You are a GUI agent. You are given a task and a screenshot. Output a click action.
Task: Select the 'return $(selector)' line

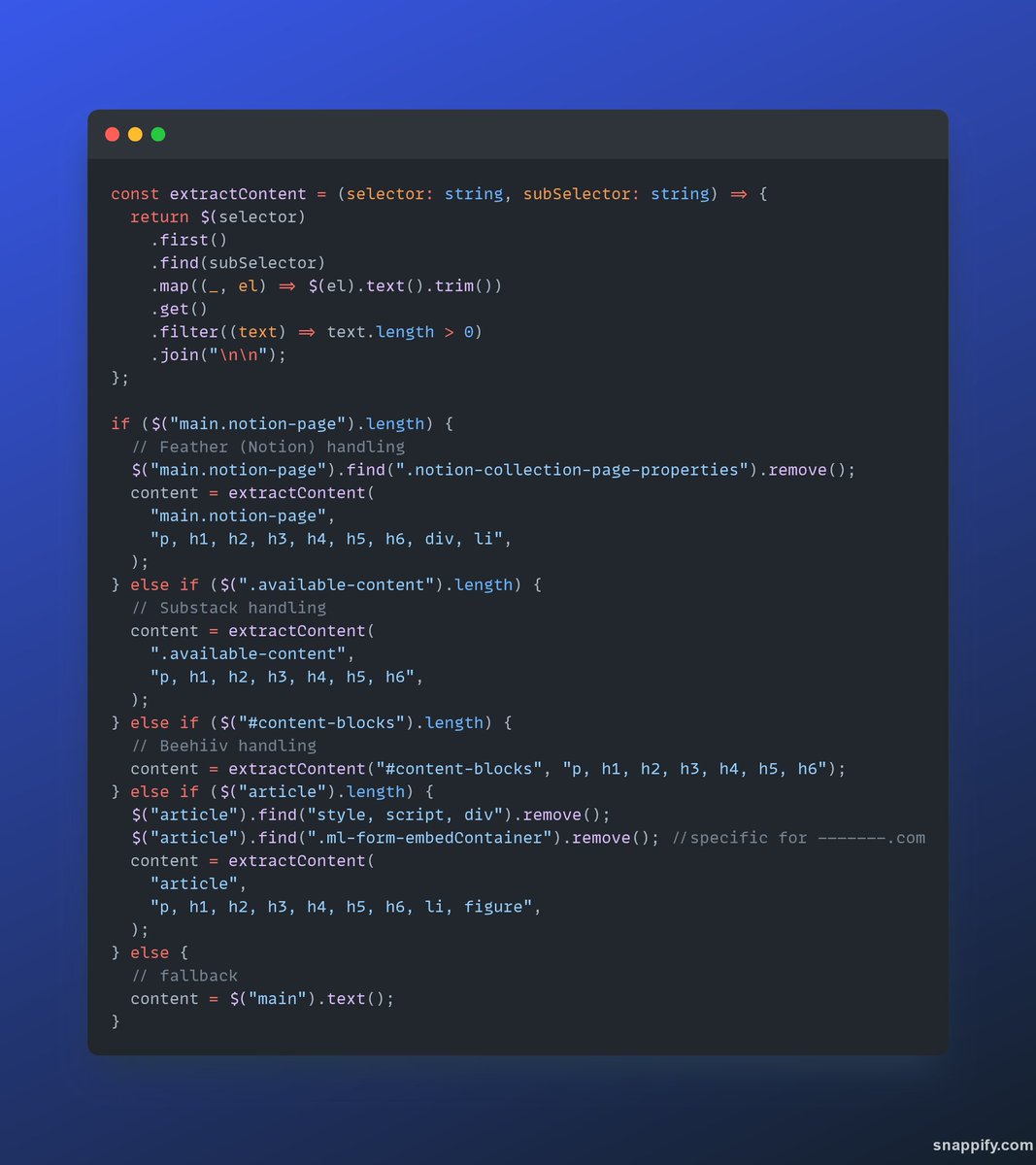(x=218, y=217)
